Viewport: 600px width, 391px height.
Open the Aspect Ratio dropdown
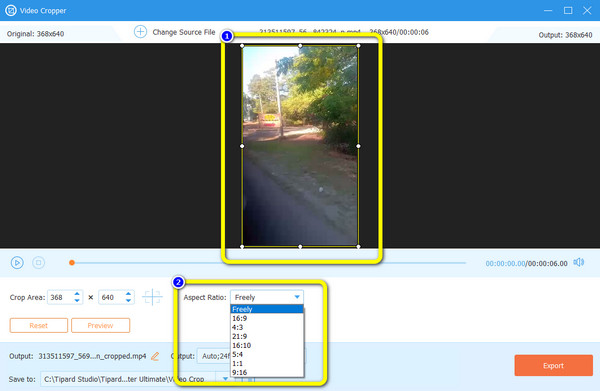267,297
